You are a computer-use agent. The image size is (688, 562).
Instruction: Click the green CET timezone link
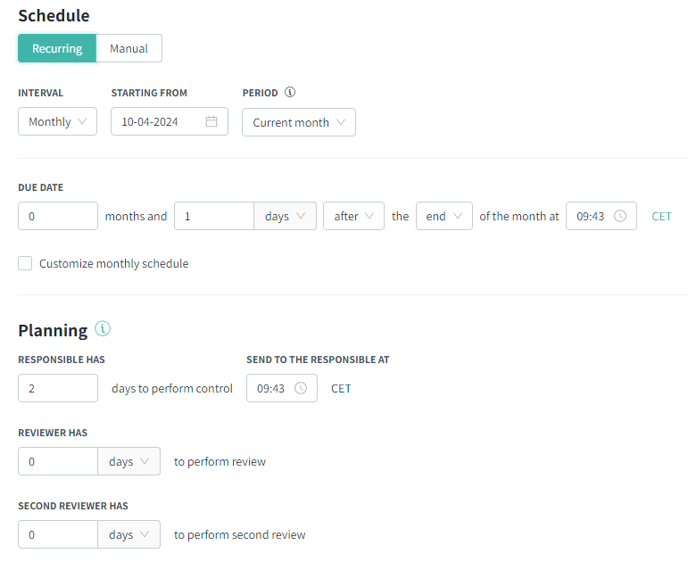(661, 216)
